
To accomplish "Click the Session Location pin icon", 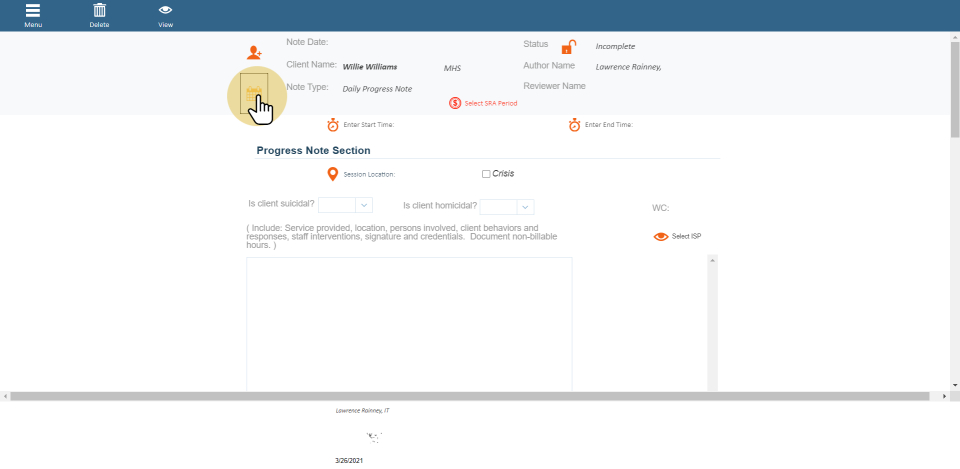I will tap(333, 174).
